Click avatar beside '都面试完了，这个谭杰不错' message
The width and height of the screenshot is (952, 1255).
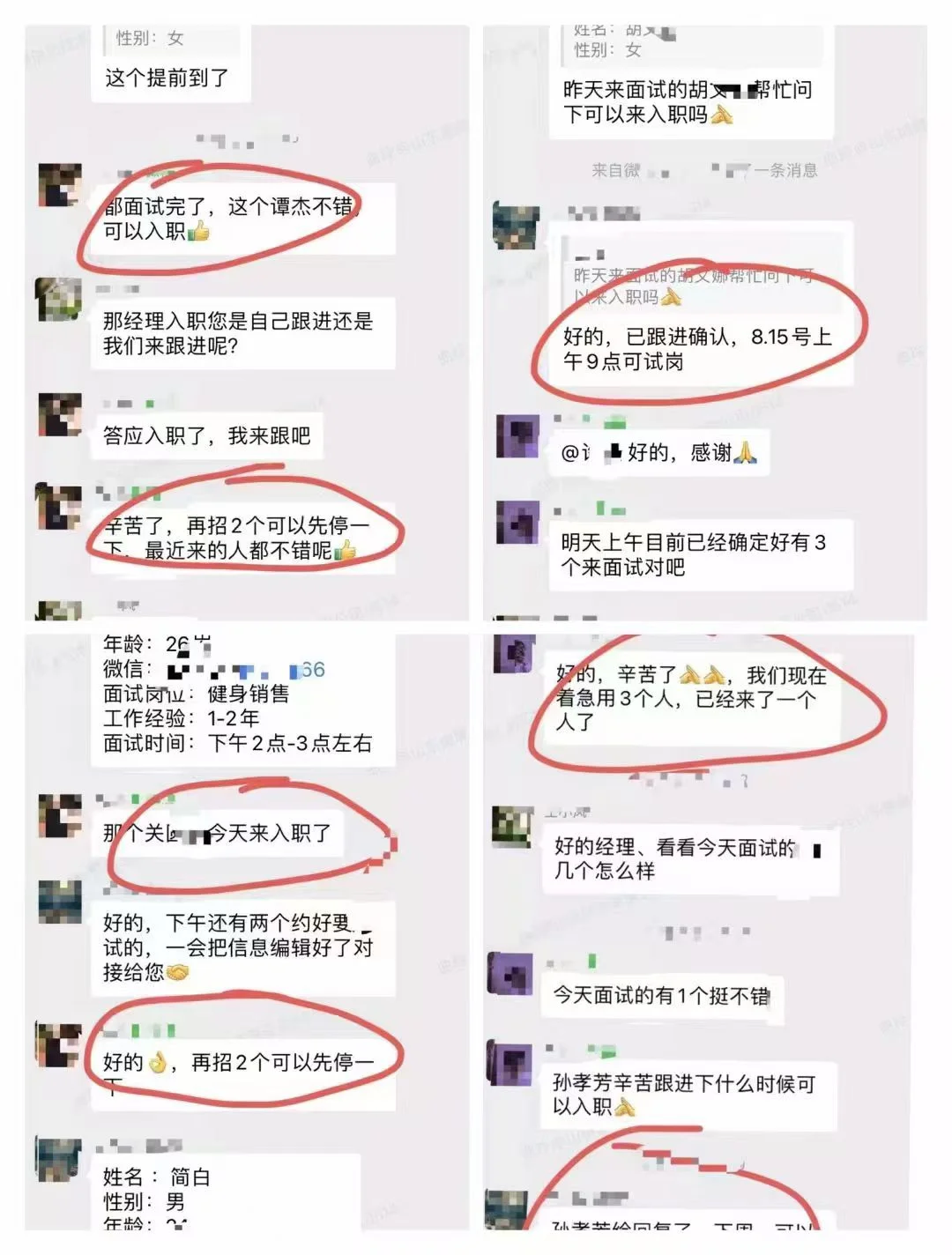(60, 184)
